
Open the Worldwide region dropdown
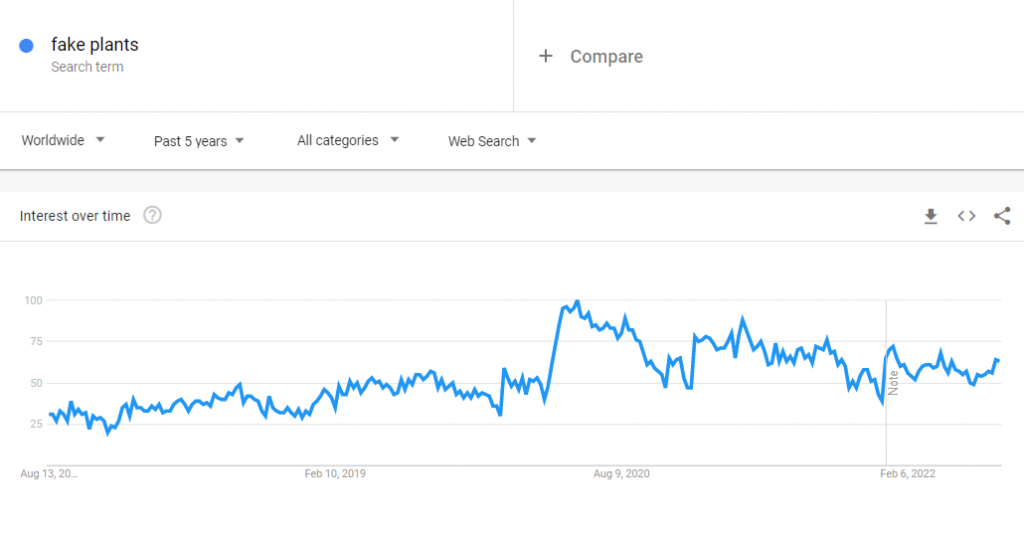pos(64,141)
